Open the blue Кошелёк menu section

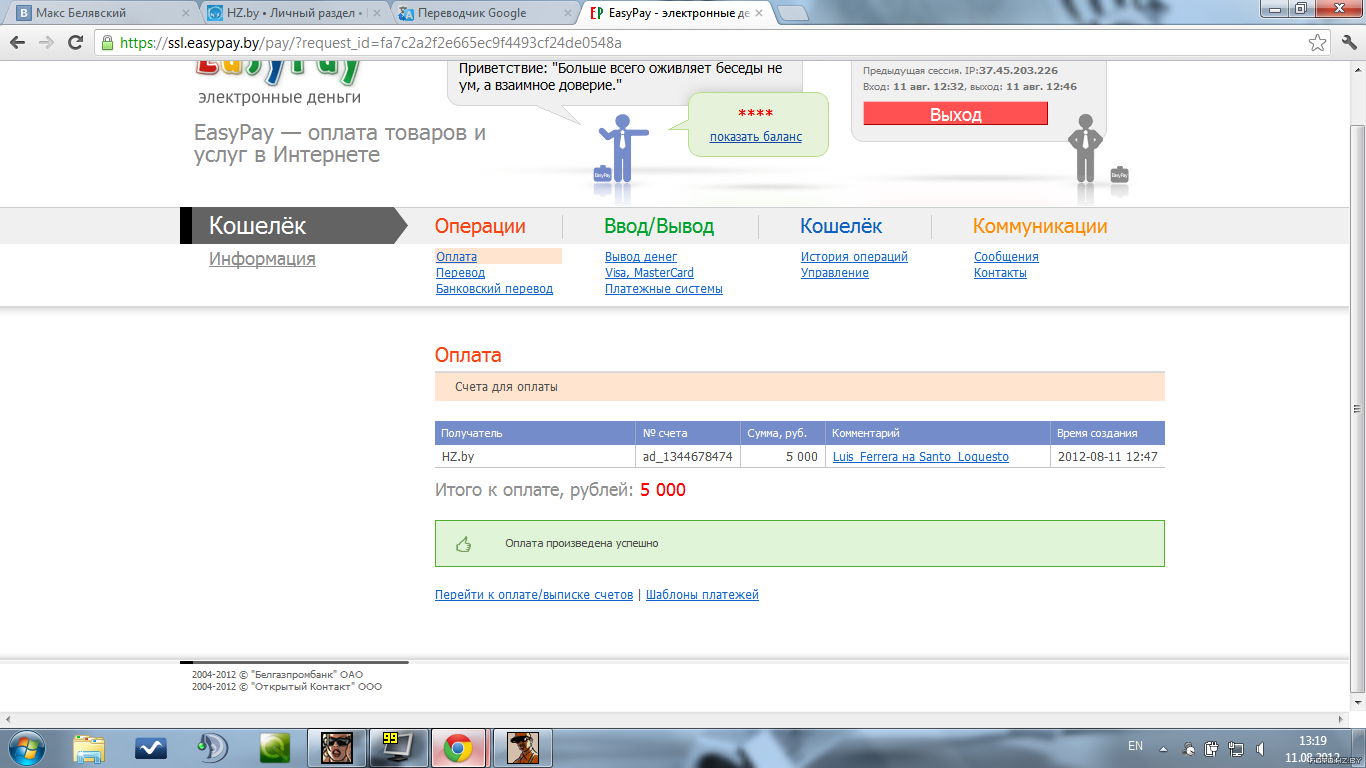point(841,226)
